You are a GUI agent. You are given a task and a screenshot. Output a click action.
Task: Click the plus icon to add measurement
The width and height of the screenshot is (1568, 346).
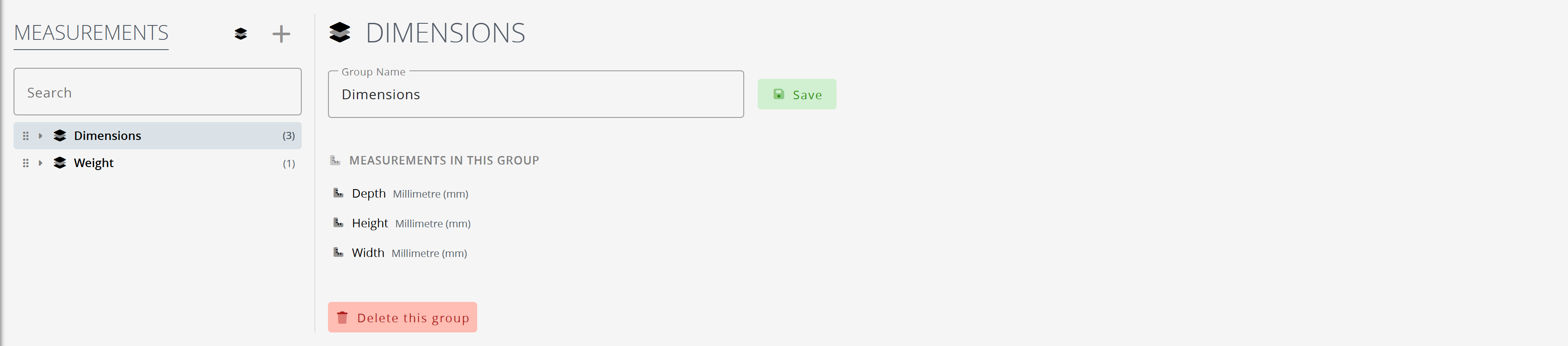(281, 34)
